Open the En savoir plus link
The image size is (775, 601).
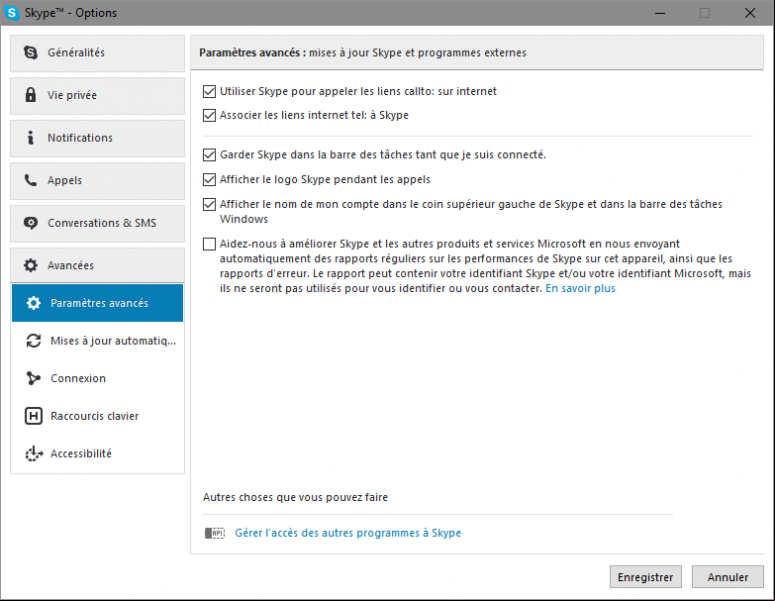click(580, 288)
